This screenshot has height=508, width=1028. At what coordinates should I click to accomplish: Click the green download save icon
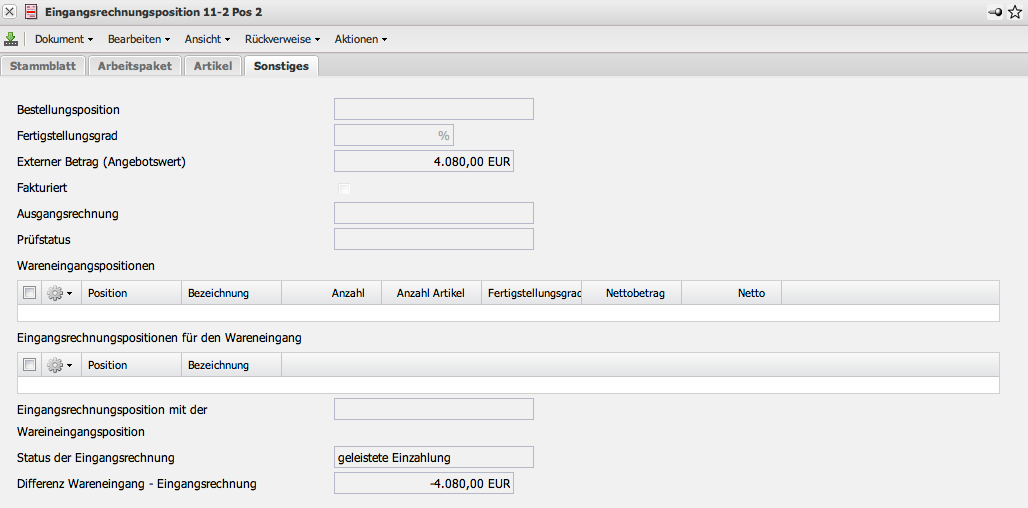click(11, 39)
